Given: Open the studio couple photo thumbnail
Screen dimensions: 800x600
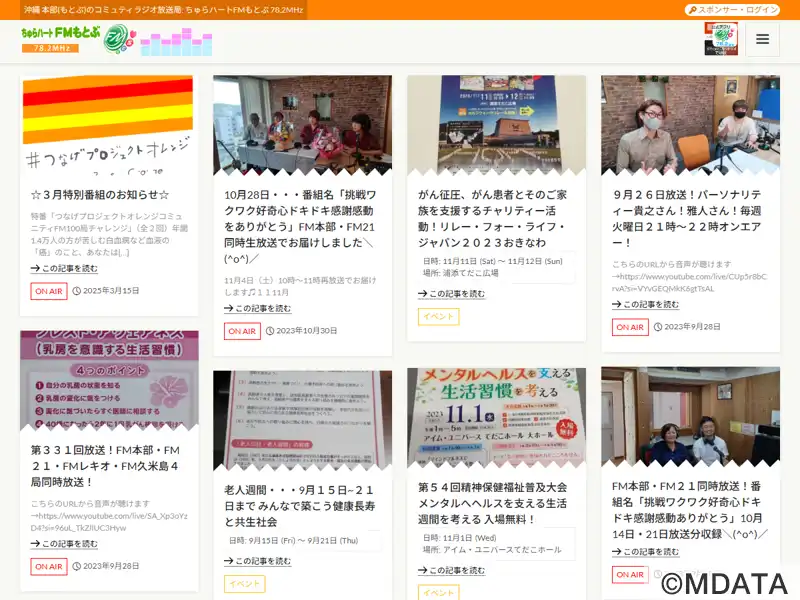Looking at the screenshot, I should pyautogui.click(x=690, y=416).
